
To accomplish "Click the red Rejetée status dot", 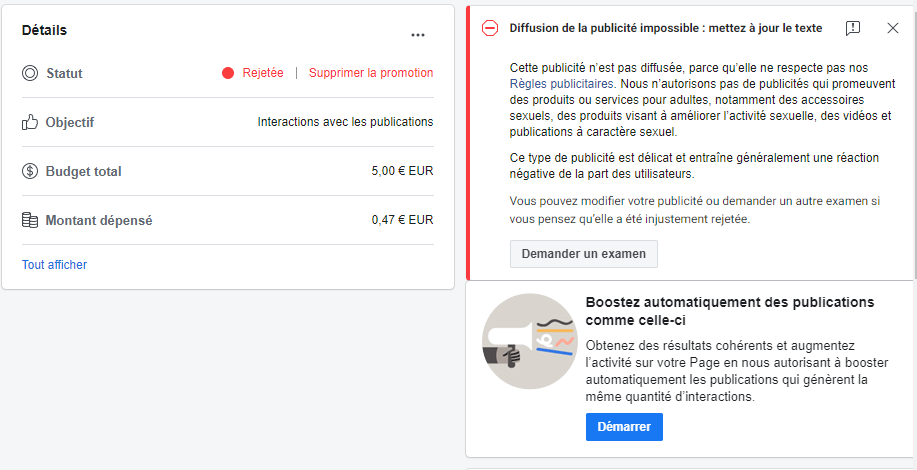I will 228,73.
